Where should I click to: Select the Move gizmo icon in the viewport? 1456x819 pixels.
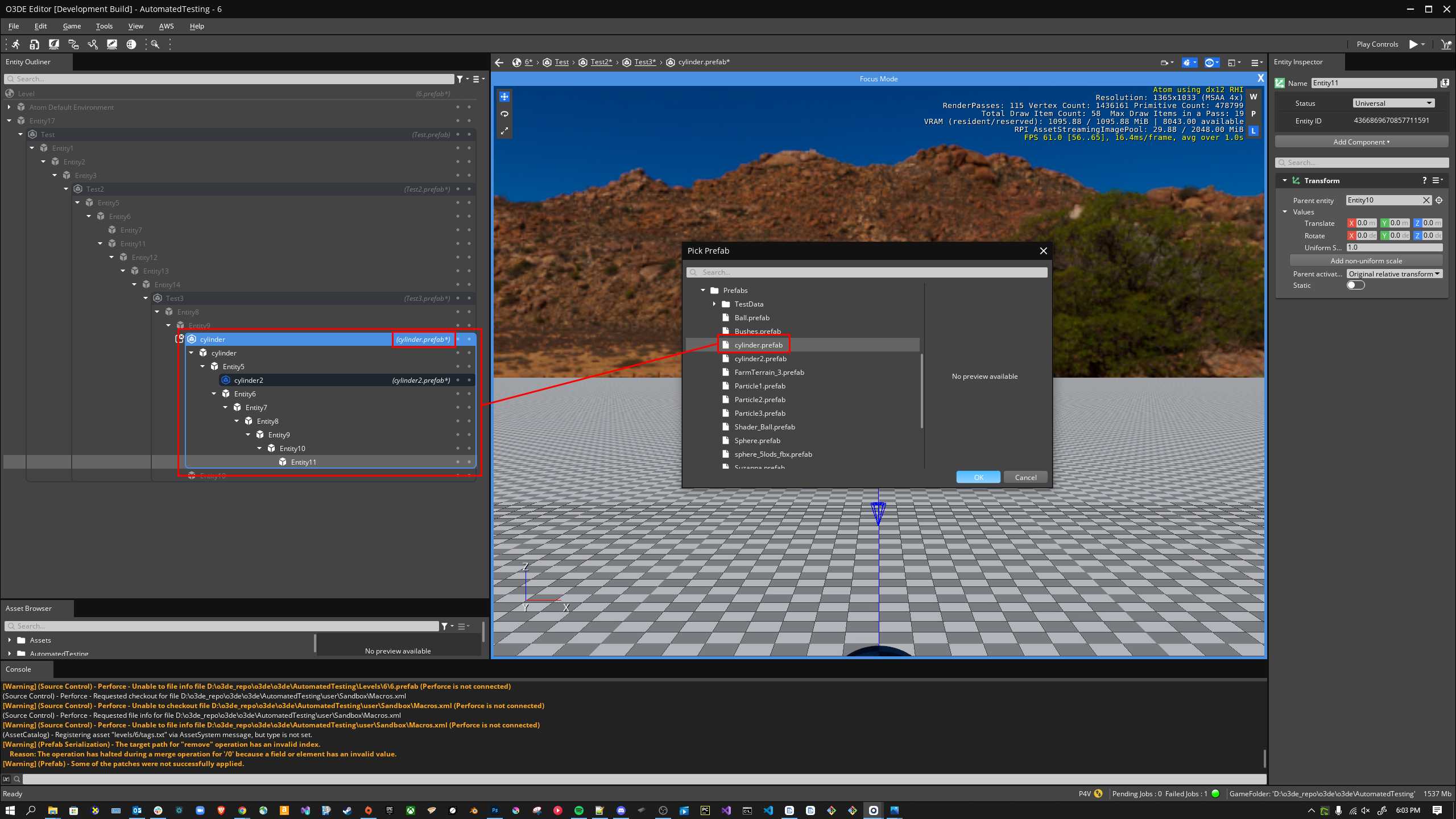click(504, 97)
